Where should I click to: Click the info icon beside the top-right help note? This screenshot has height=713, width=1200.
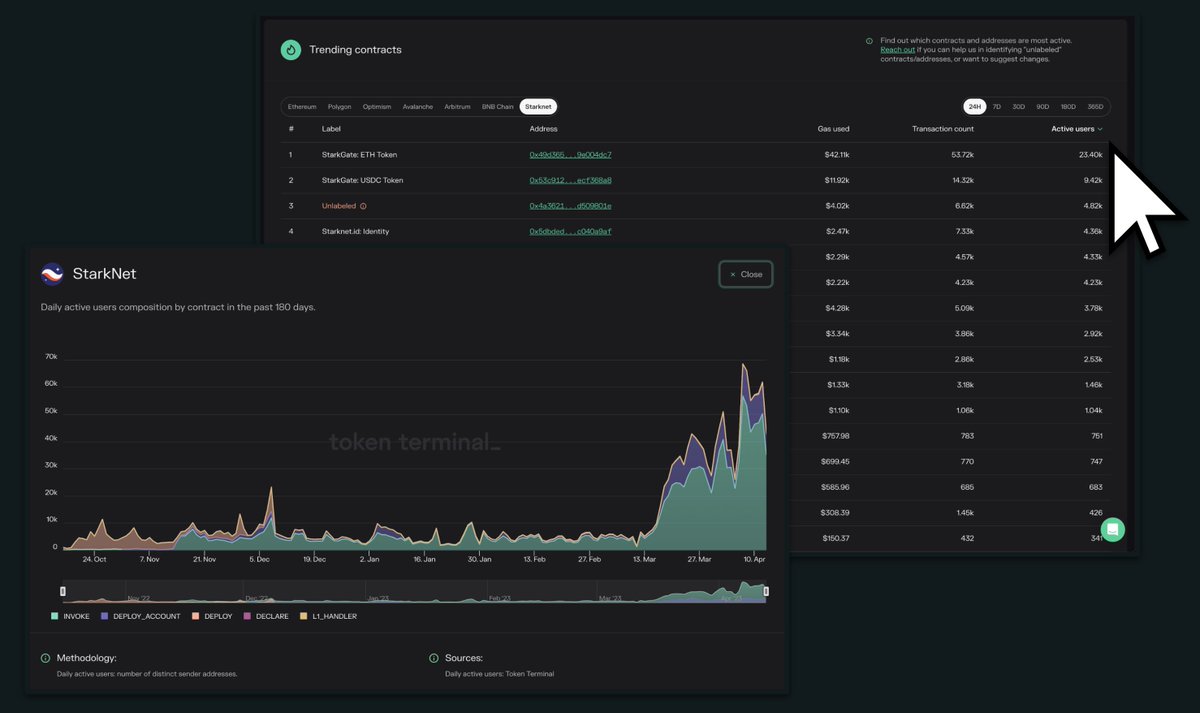coord(868,41)
